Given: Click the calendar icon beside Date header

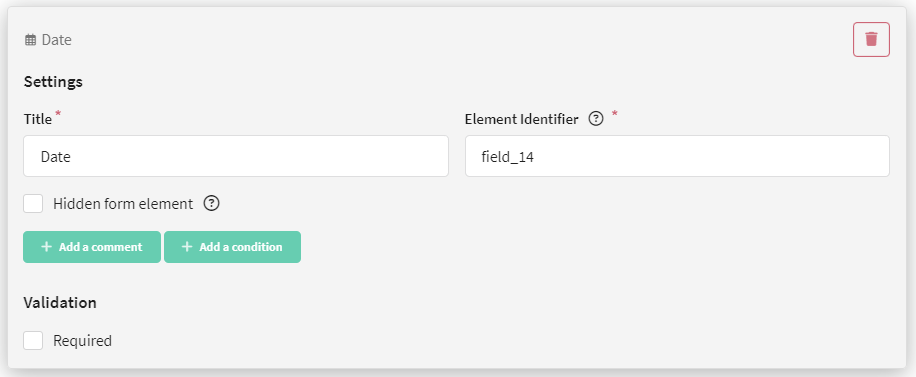Looking at the screenshot, I should tap(30, 40).
